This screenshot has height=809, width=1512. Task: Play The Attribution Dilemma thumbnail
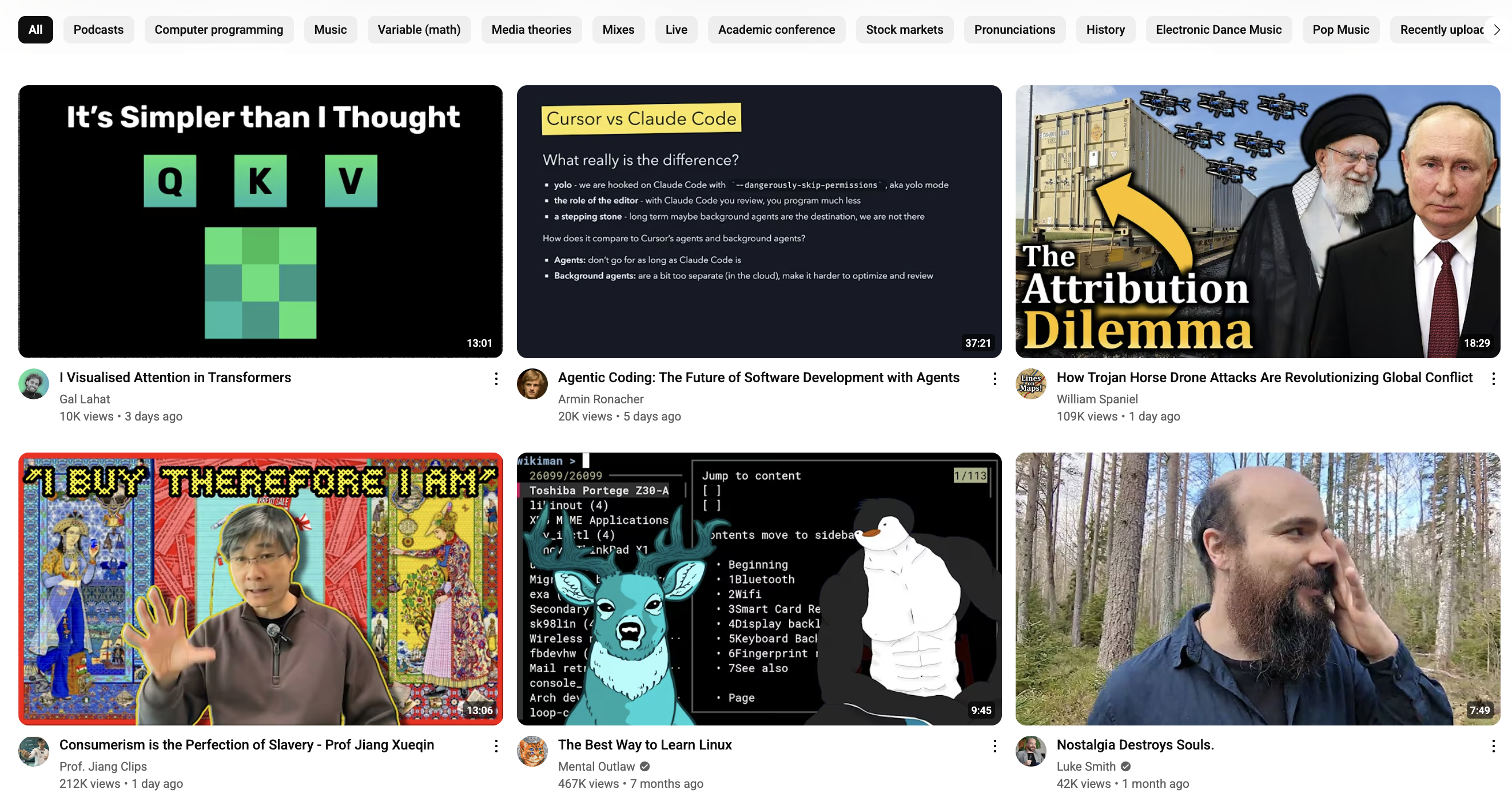coord(1258,221)
